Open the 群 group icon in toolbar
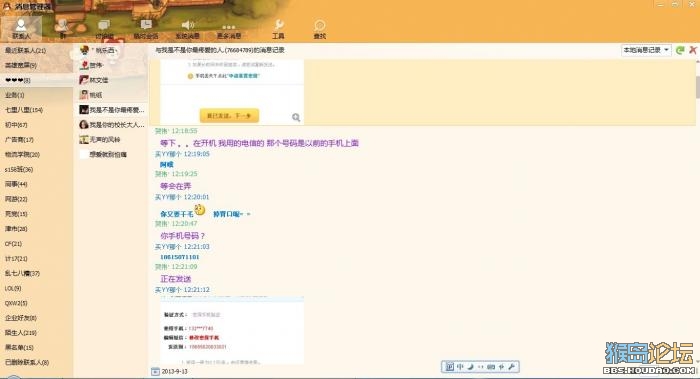 [x=62, y=29]
